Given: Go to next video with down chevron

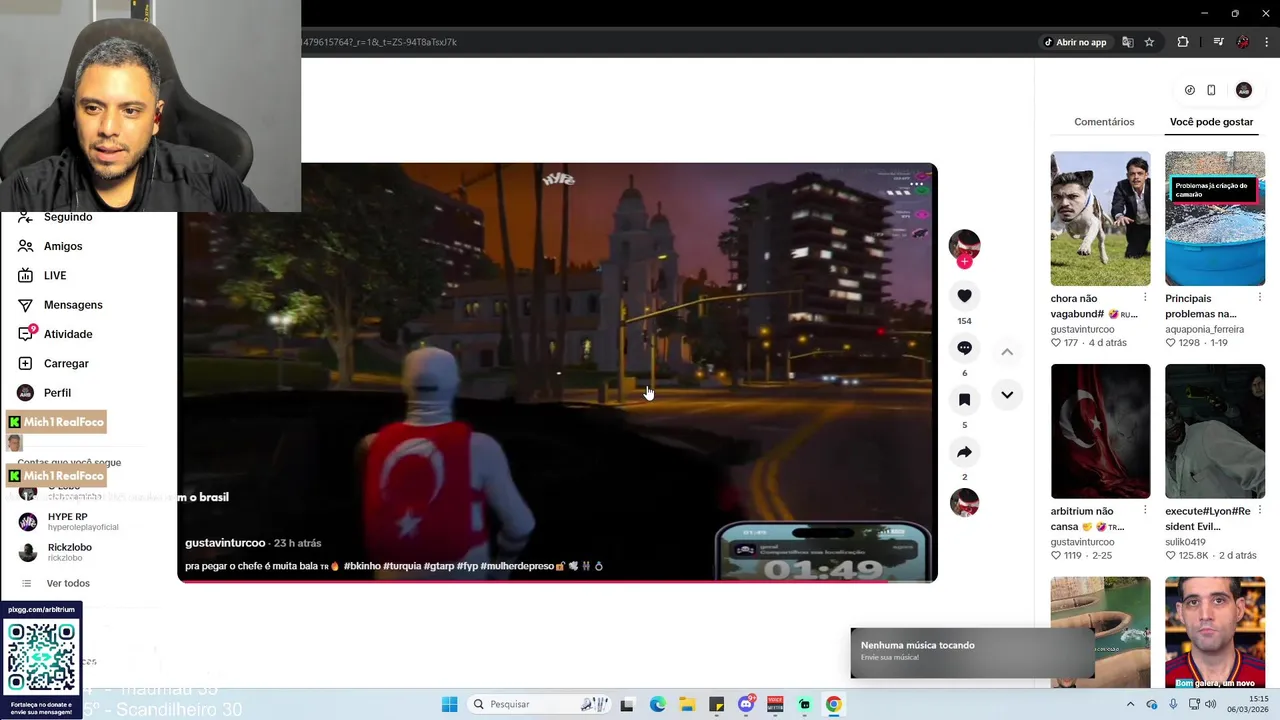Looking at the screenshot, I should click(x=1007, y=395).
